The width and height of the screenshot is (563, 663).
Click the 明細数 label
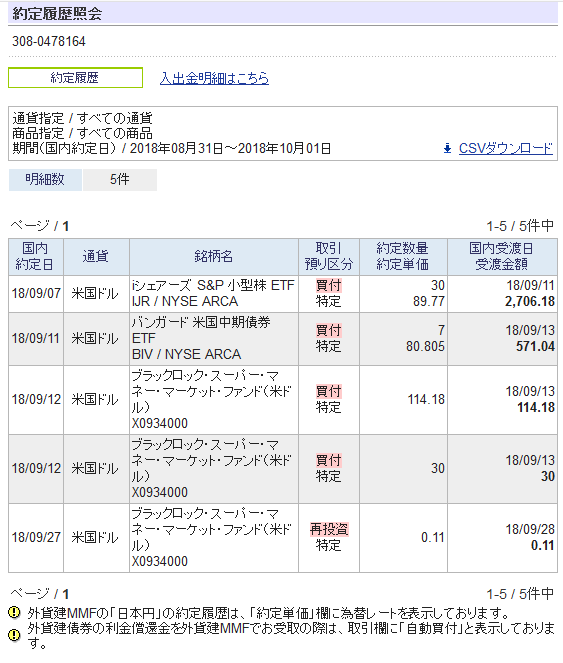[45, 180]
